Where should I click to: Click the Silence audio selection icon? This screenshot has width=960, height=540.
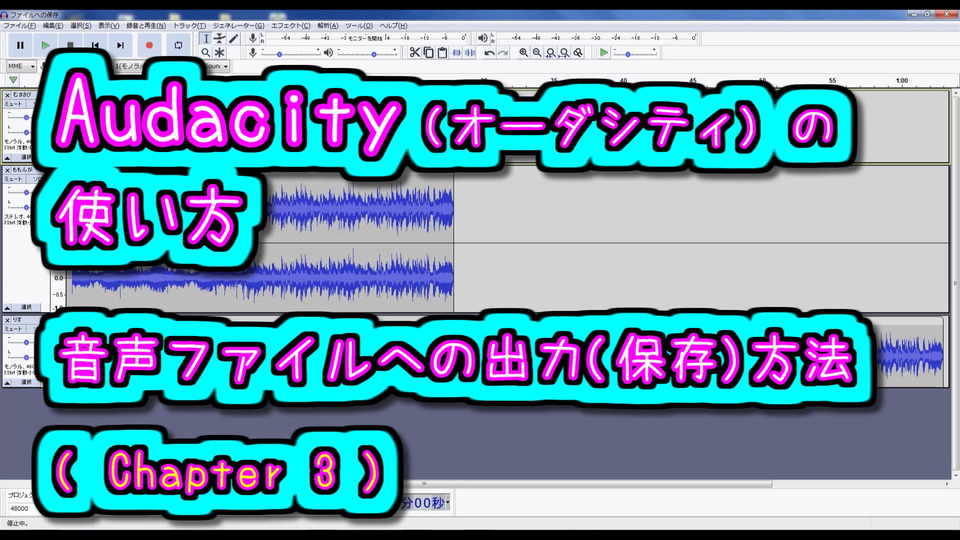[470, 53]
